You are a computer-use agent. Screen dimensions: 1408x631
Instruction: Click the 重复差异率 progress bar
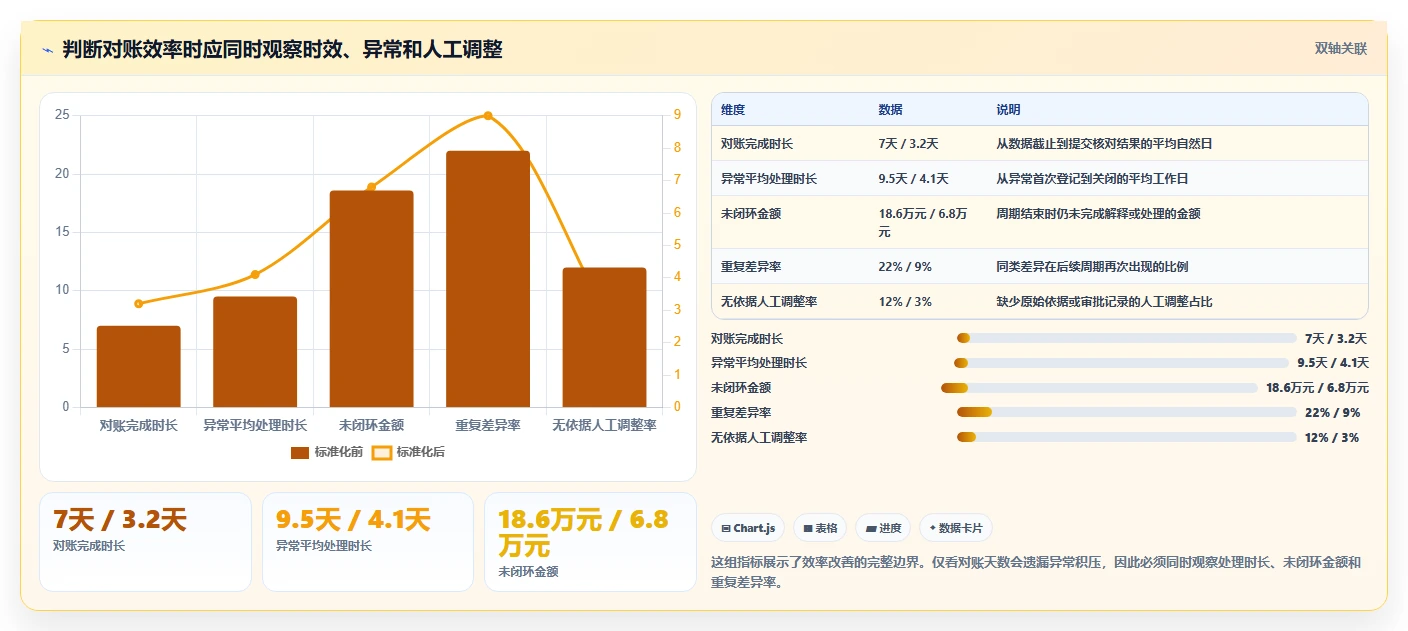[1126, 412]
